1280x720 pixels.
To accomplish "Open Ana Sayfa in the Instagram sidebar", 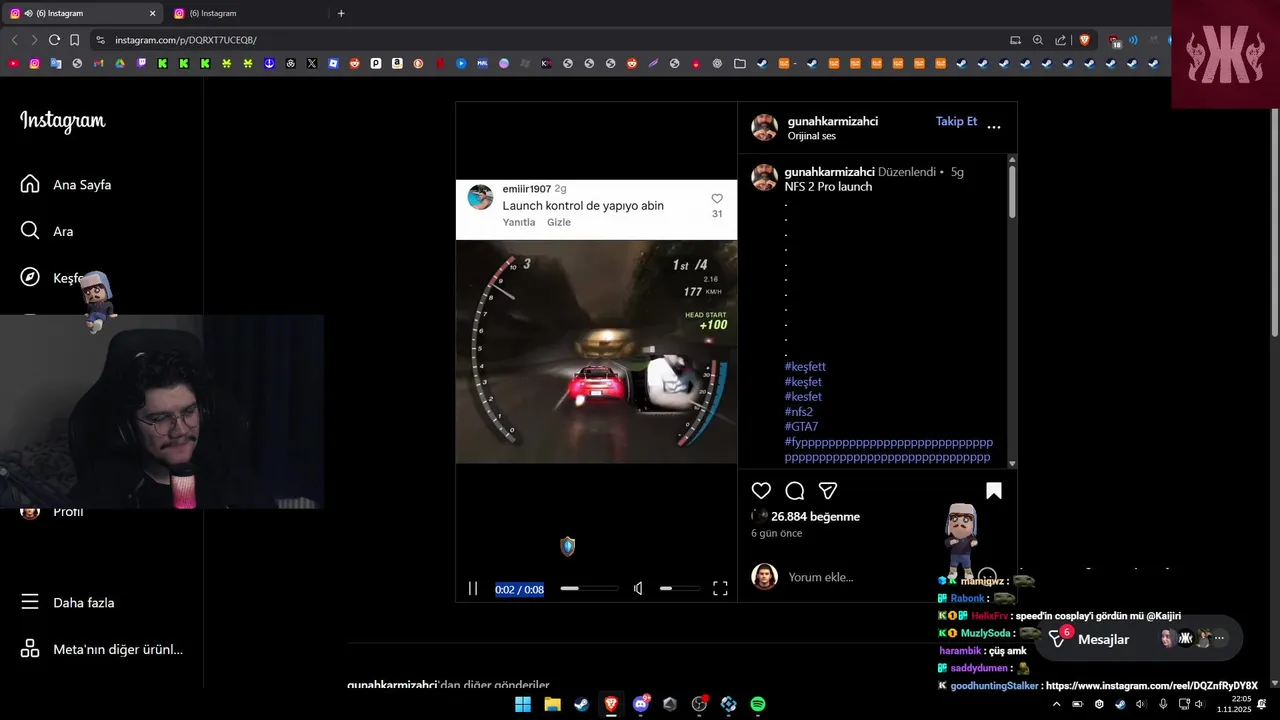I will (66, 185).
